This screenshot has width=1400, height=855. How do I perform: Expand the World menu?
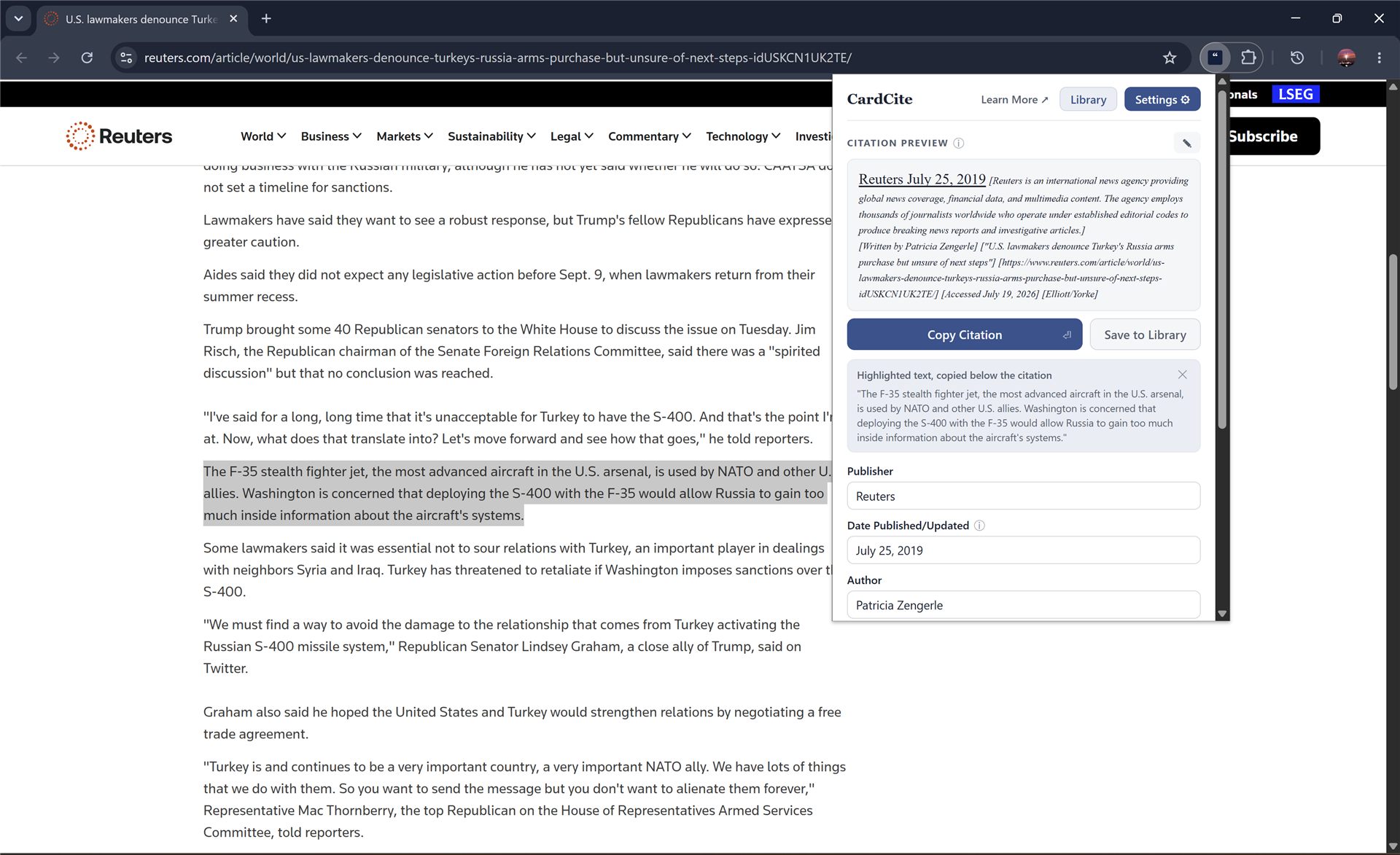tap(263, 136)
